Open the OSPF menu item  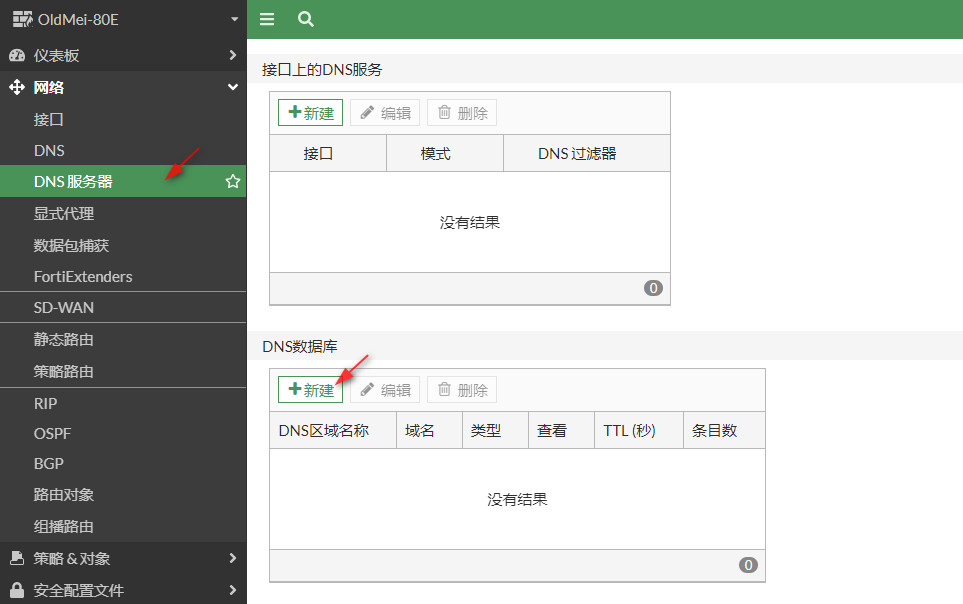pos(123,433)
